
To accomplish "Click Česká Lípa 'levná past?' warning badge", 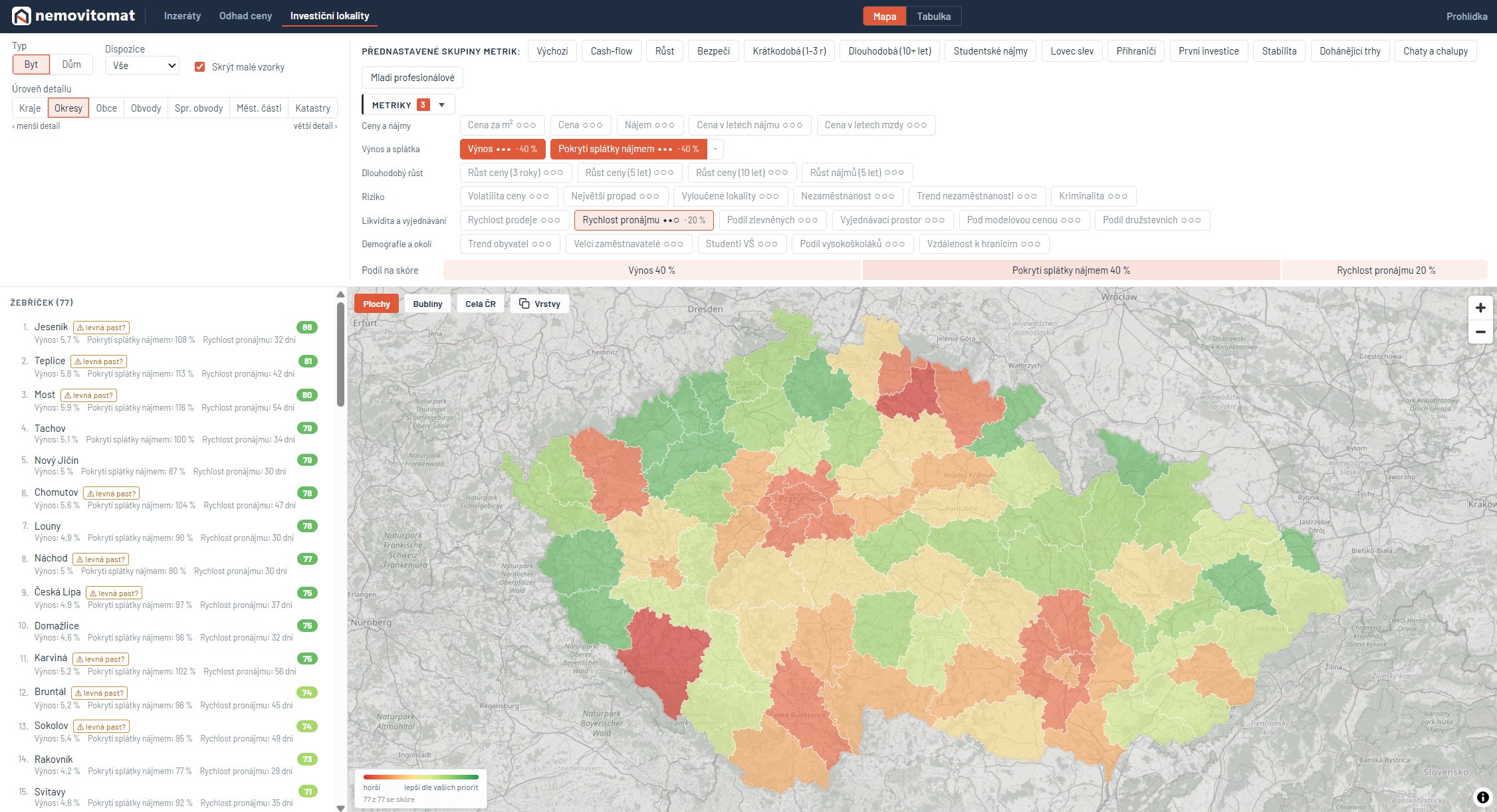I will tap(114, 593).
